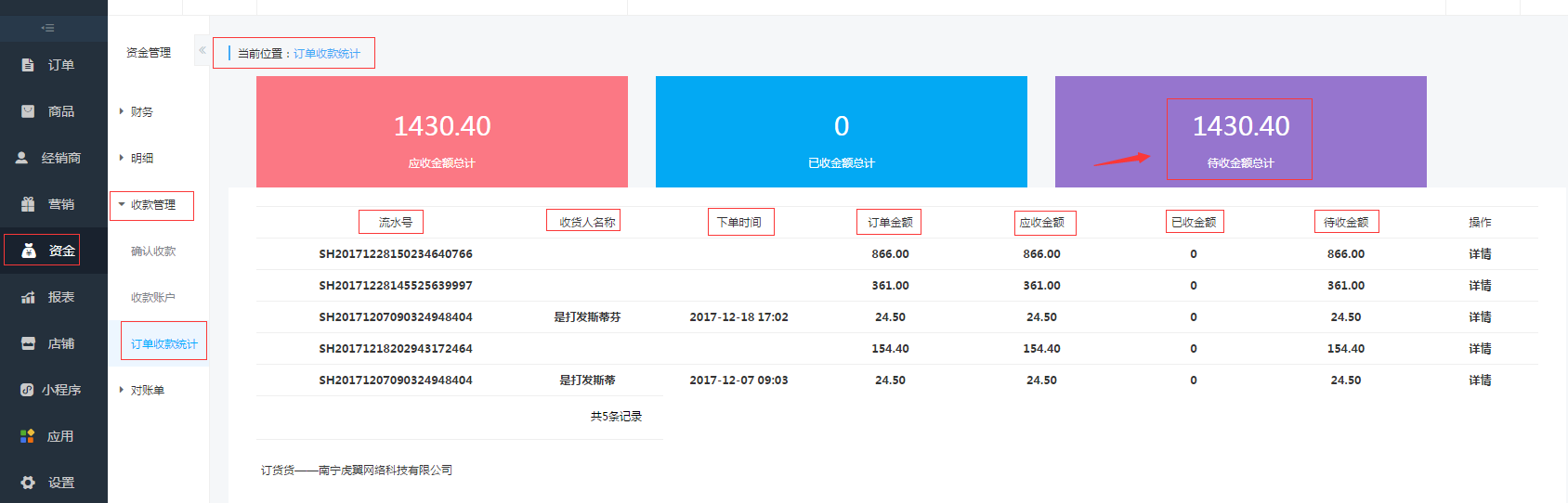Open the 订单 menu label
Image resolution: width=1568 pixels, height=503 pixels.
61,65
